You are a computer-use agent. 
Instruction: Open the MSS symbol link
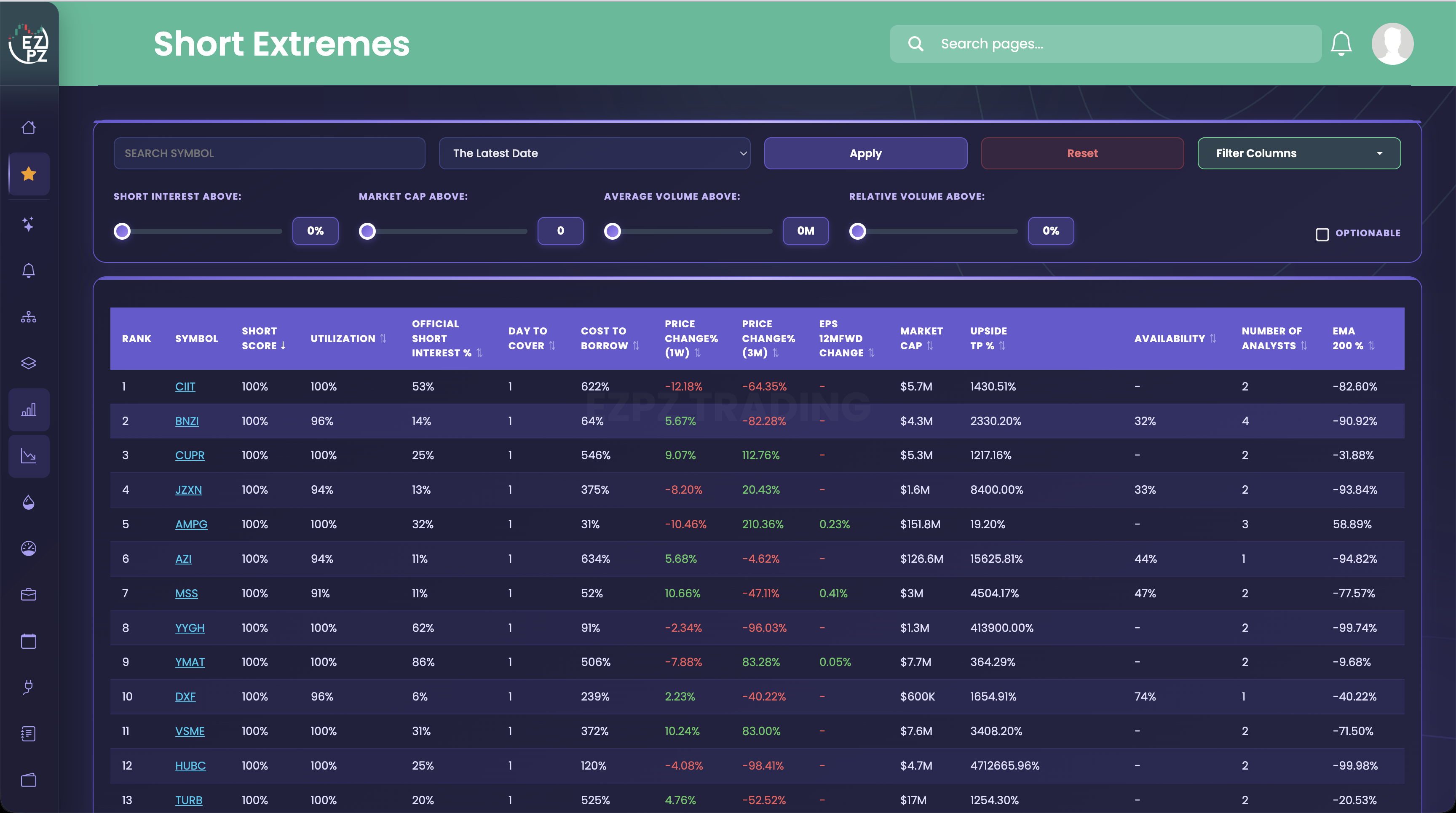tap(187, 593)
